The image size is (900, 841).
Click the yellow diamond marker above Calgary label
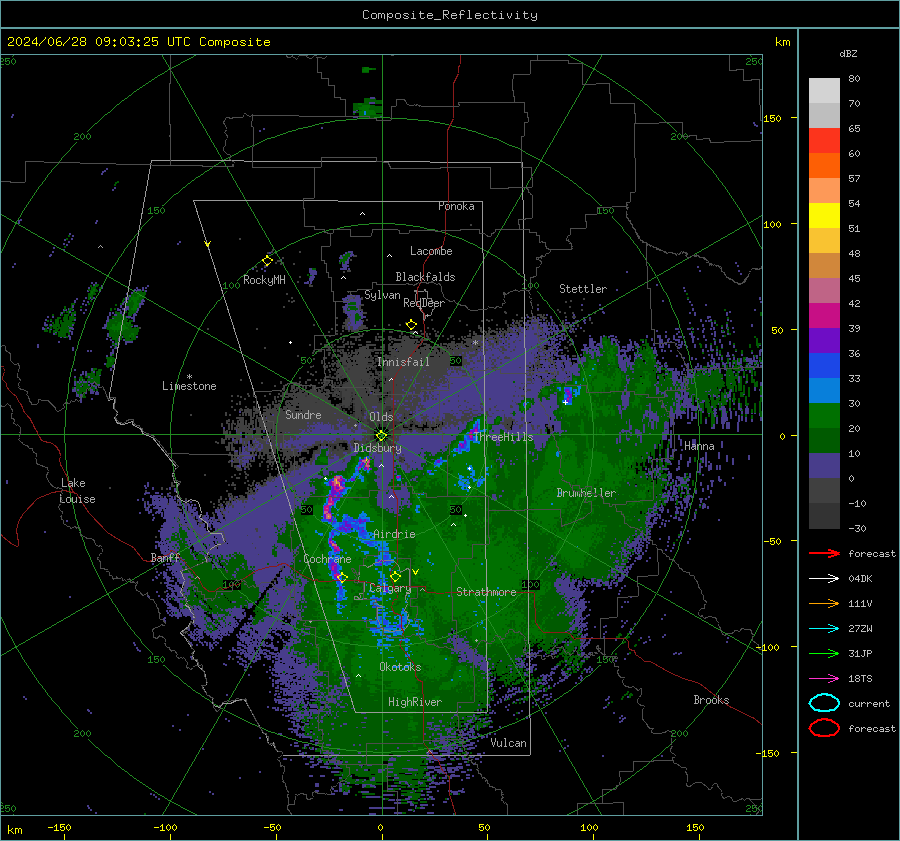[395, 576]
